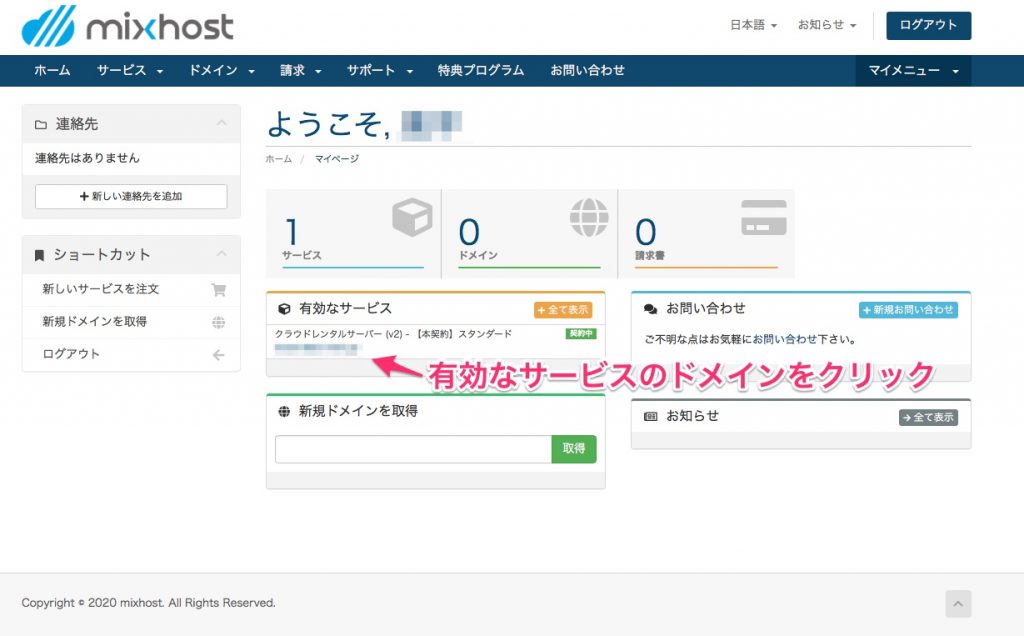
Task: Collapse the 連絡先 panel
Action: pyautogui.click(x=222, y=124)
